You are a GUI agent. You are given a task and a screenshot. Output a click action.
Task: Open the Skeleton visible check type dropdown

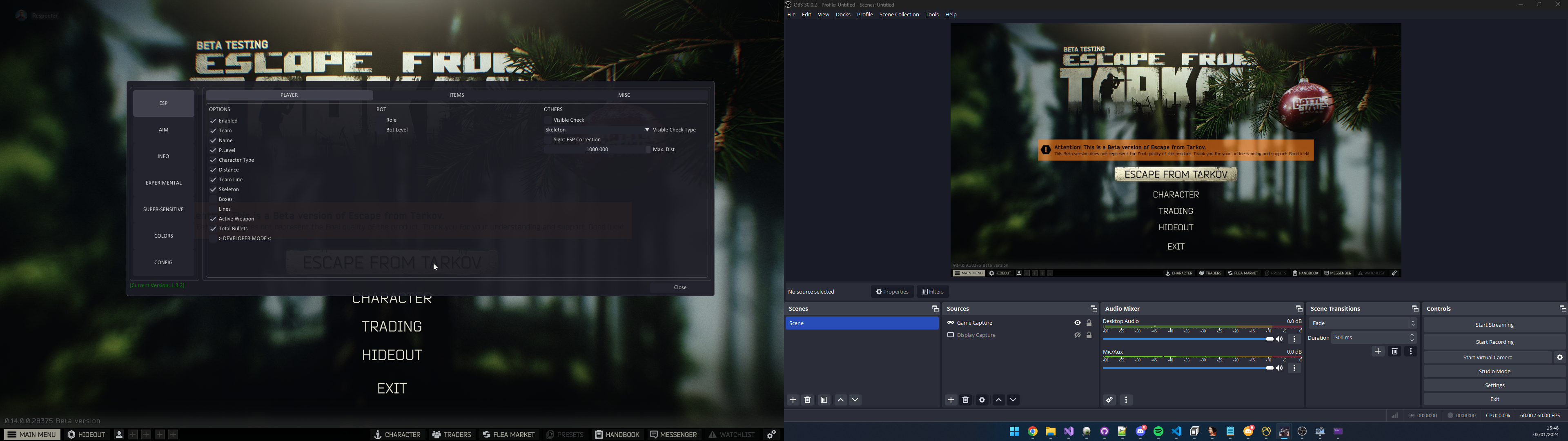click(x=597, y=130)
